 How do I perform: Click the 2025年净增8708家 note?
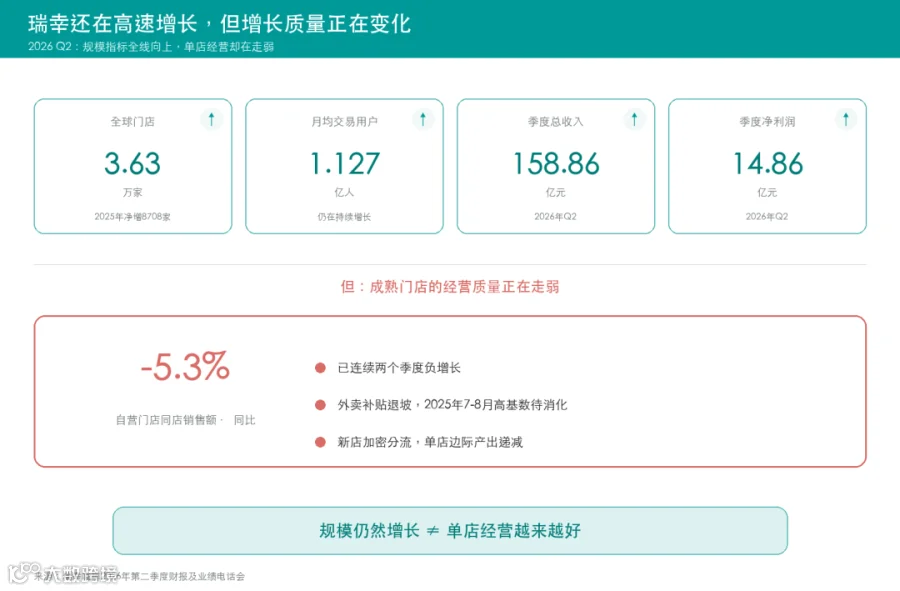tap(133, 217)
